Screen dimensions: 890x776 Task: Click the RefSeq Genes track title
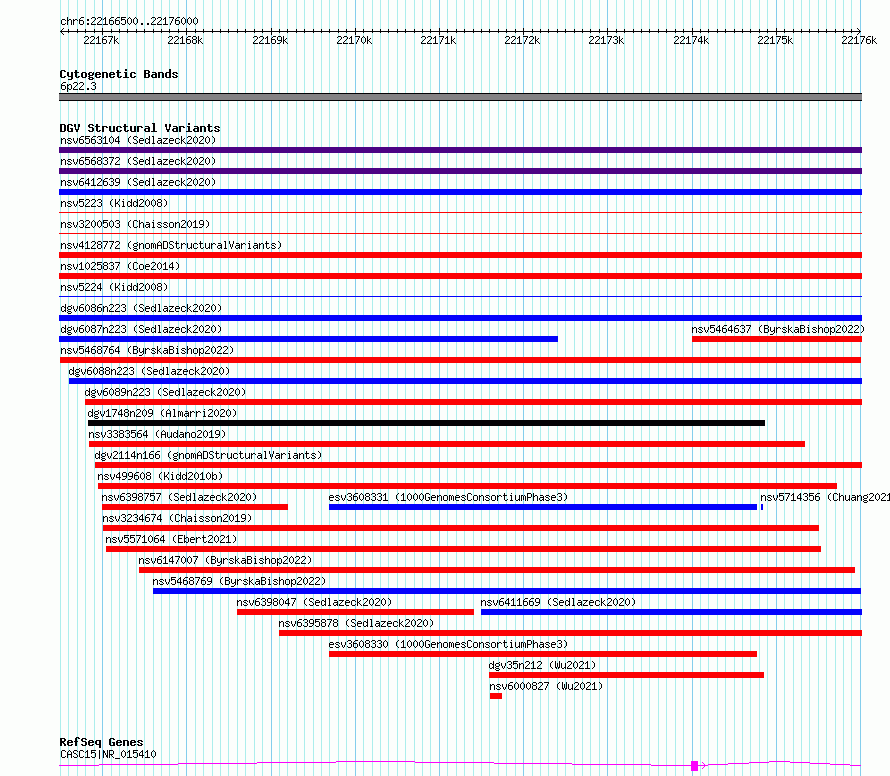point(101,743)
